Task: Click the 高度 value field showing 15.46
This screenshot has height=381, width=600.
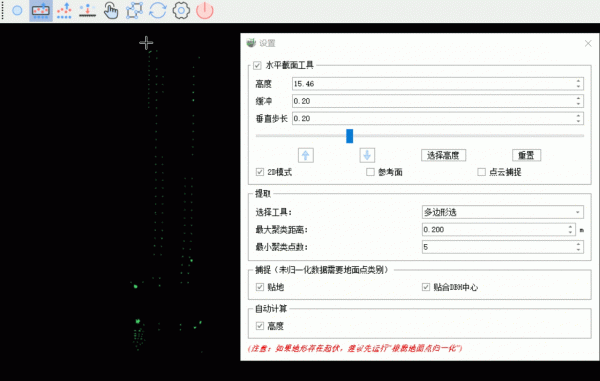Action: pyautogui.click(x=438, y=84)
